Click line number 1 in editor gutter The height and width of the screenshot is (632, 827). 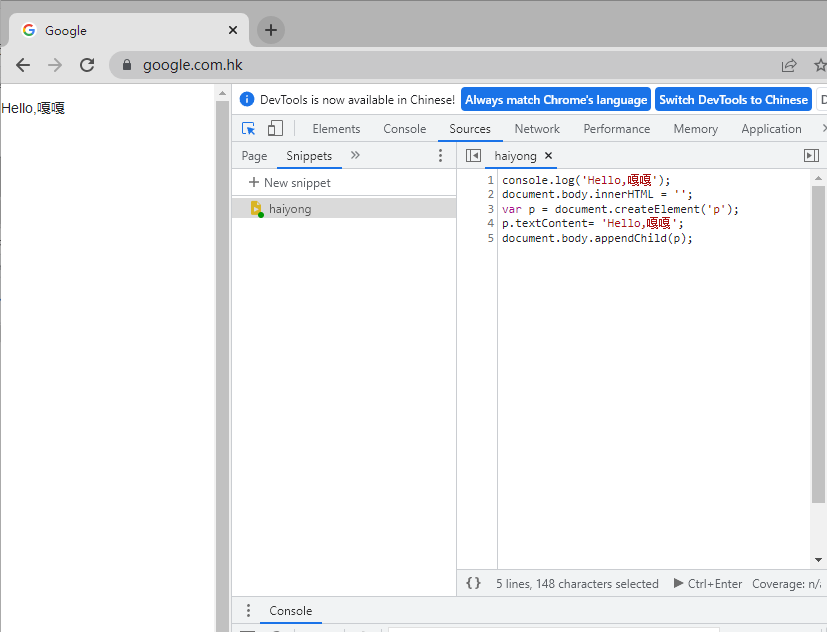click(491, 180)
